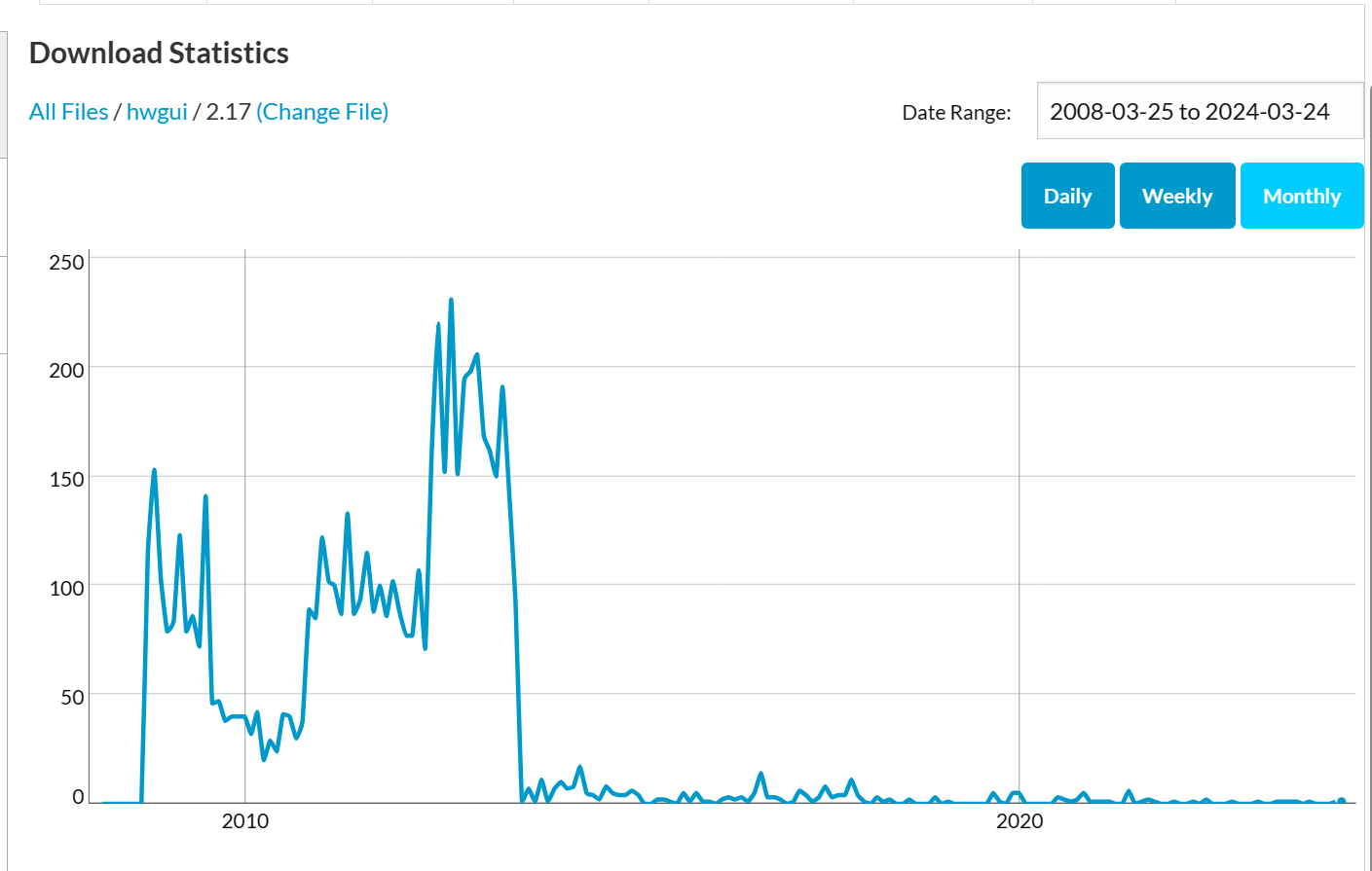Click the 0 y-axis label
The width and height of the screenshot is (1372, 871).
point(78,797)
